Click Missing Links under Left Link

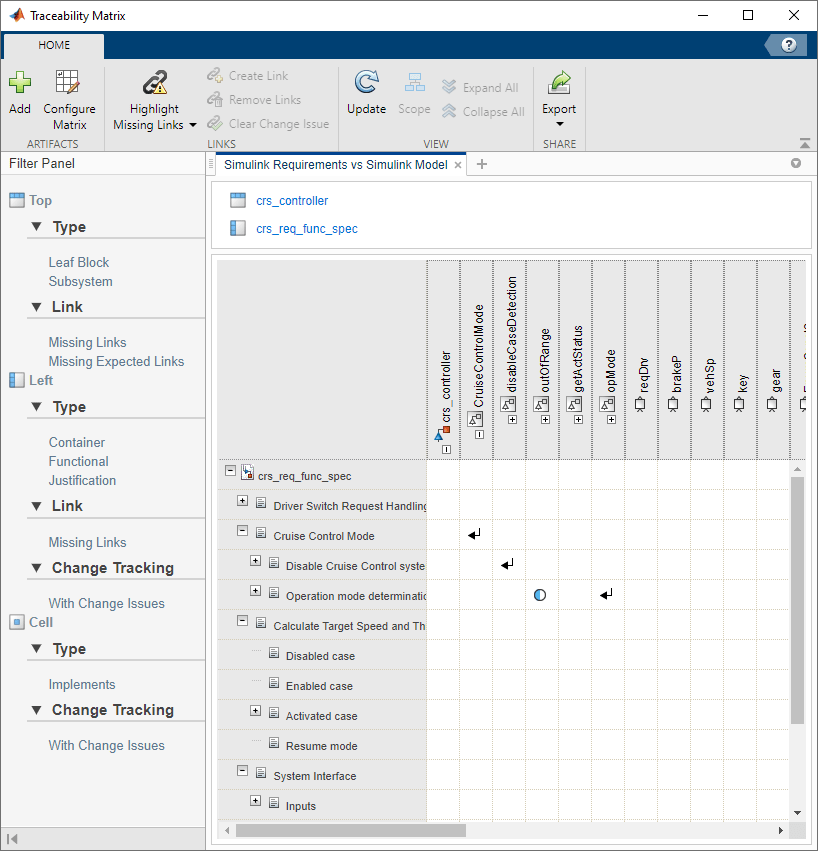87,542
